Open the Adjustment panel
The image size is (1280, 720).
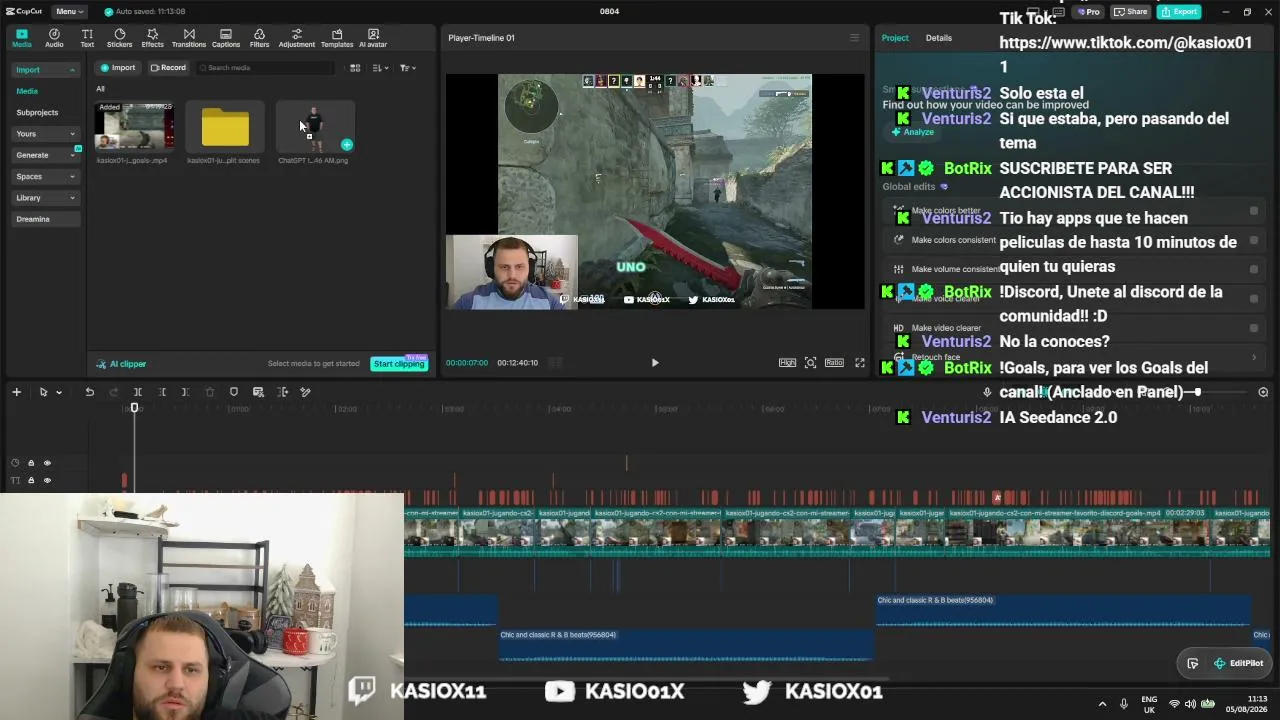pyautogui.click(x=296, y=38)
